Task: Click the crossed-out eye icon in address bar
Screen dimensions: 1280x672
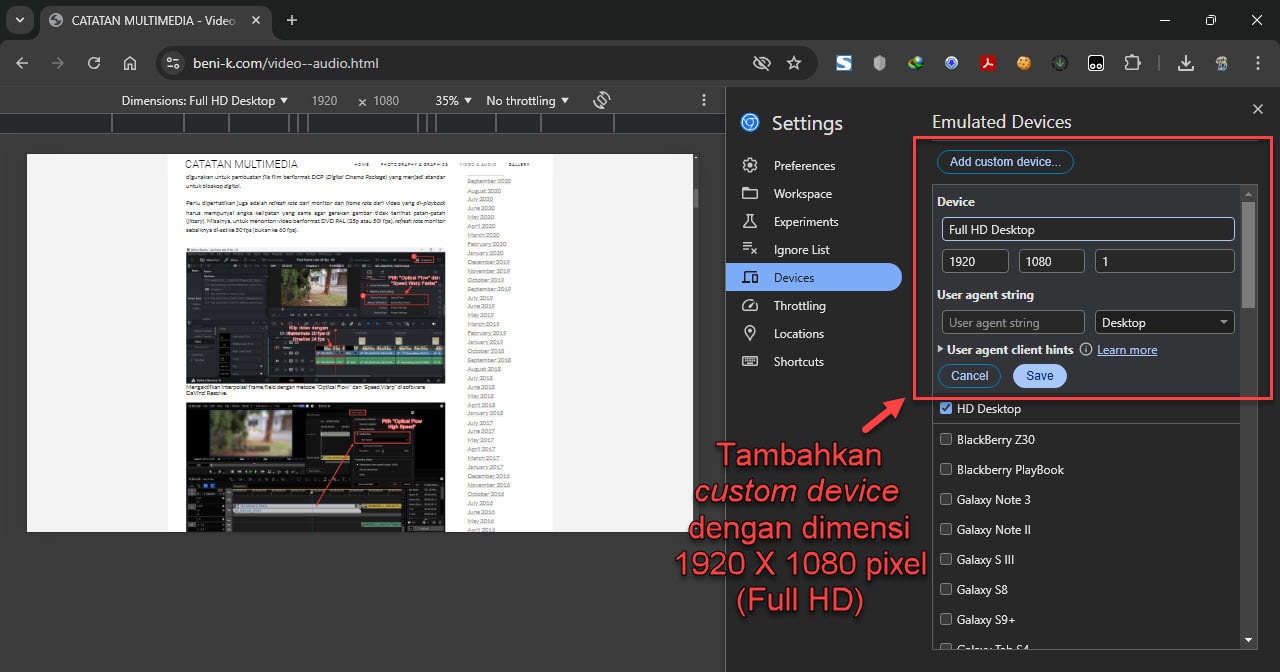Action: pos(762,63)
